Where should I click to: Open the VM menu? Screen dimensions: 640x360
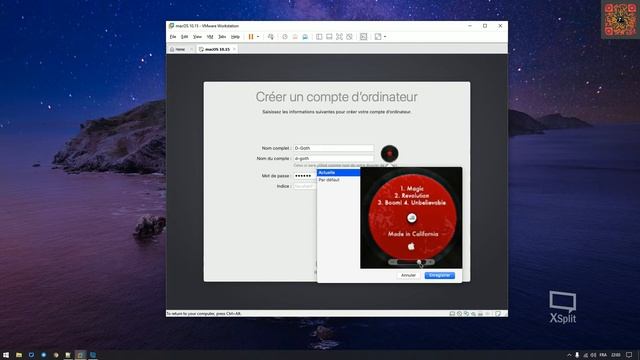point(210,37)
